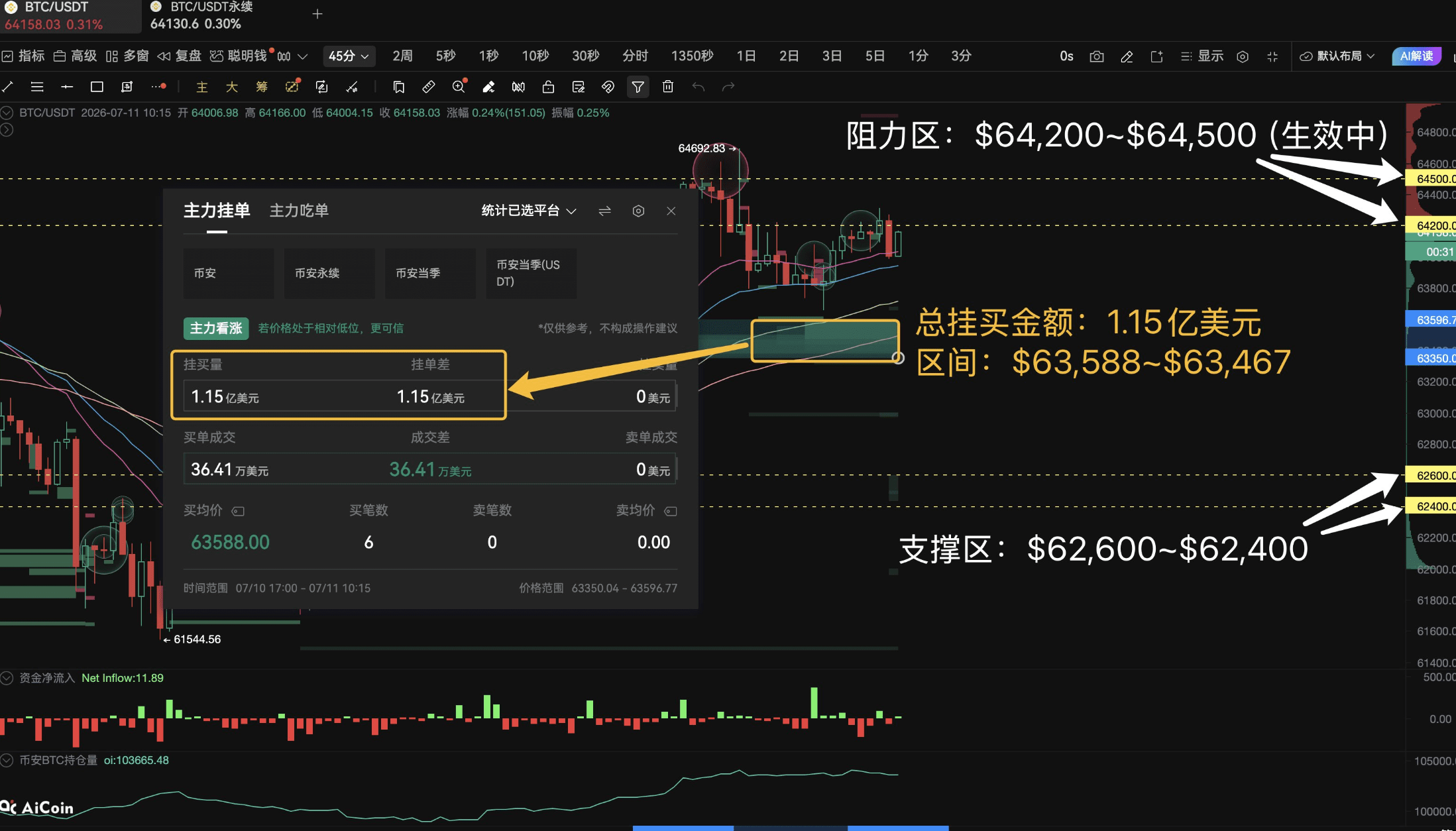Select the 1350秒 timeframe
Image resolution: width=1456 pixels, height=831 pixels.
(692, 56)
